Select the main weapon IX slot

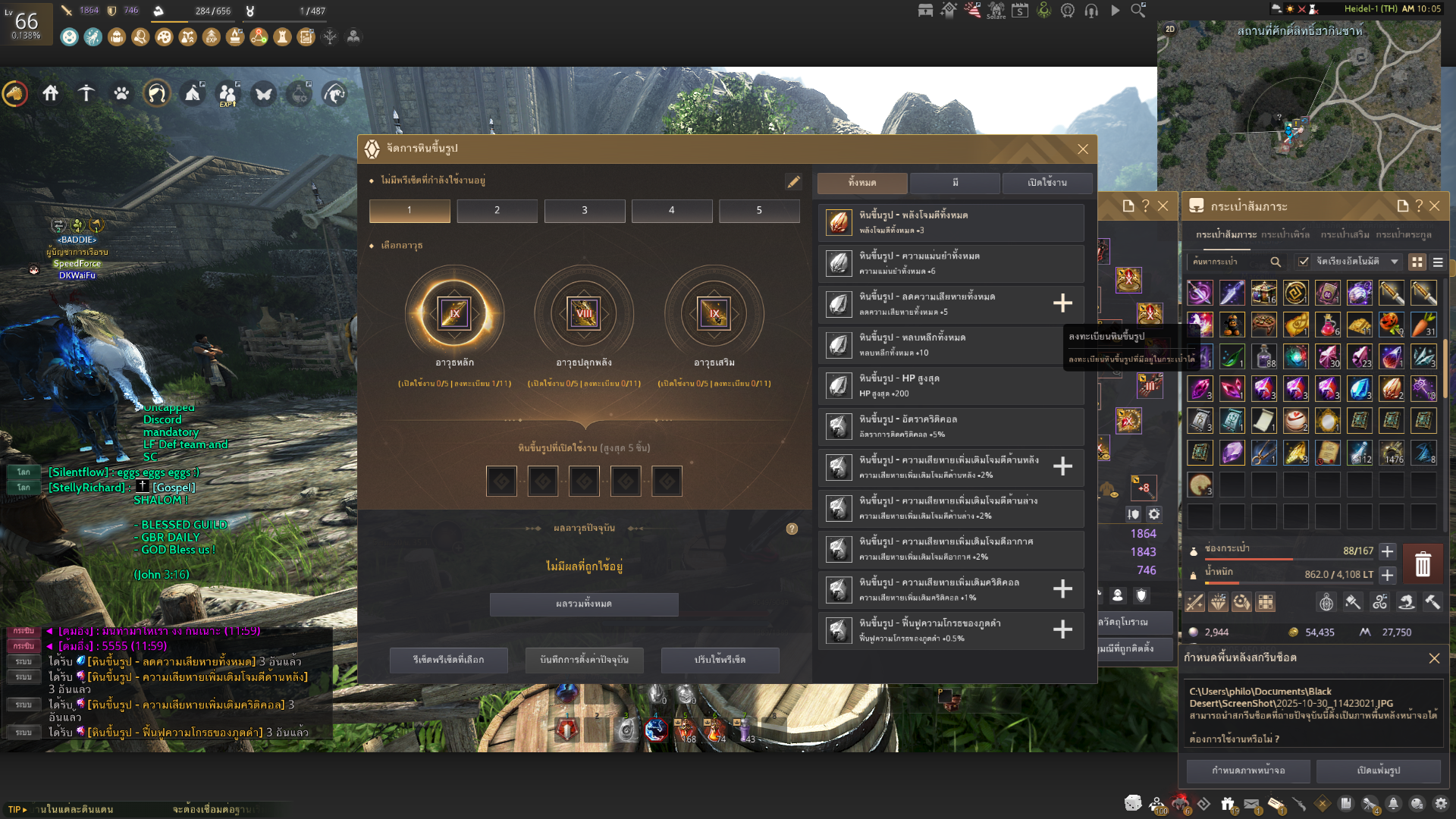pos(454,313)
